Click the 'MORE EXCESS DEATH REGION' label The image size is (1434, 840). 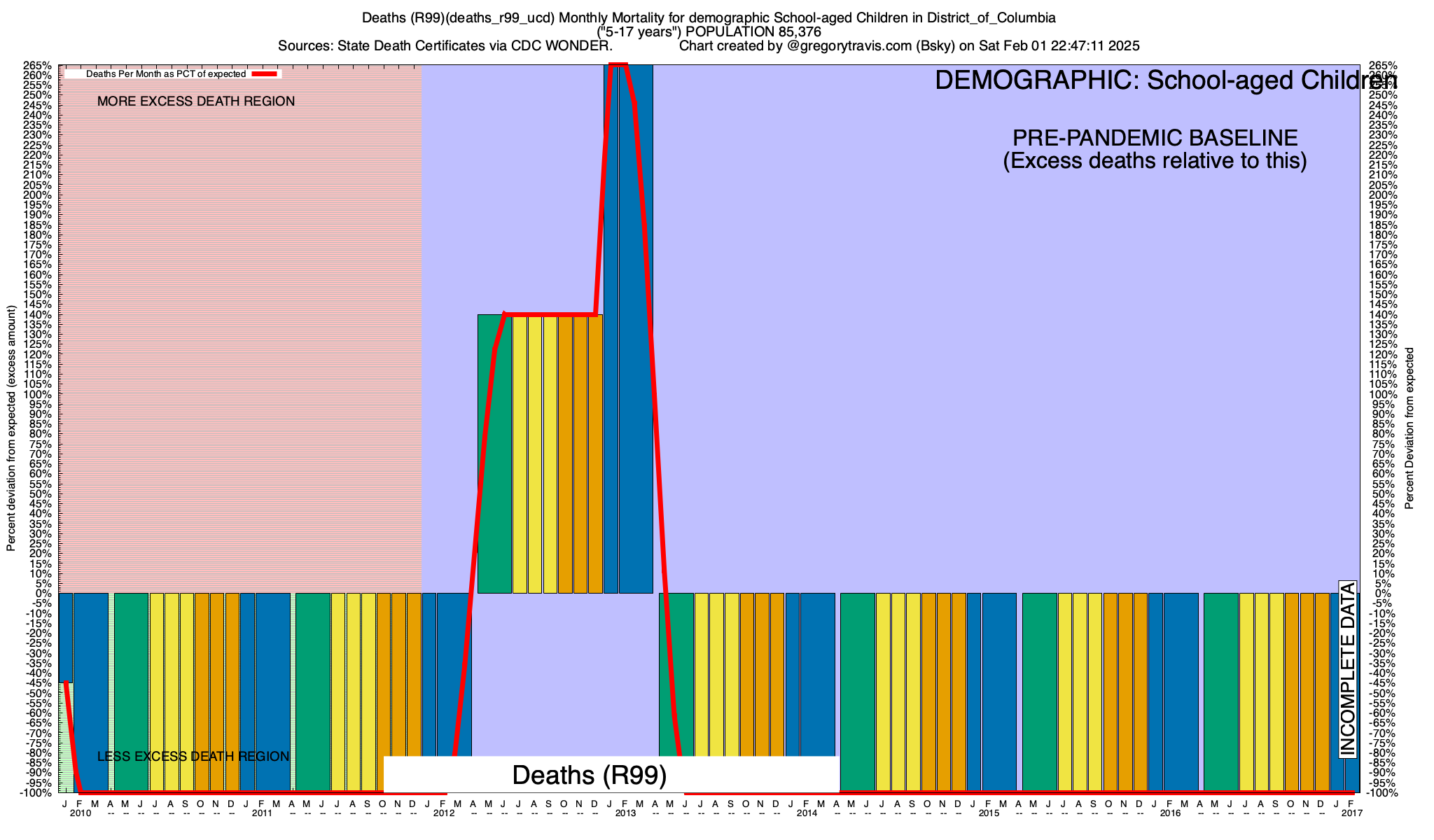pyautogui.click(x=196, y=101)
